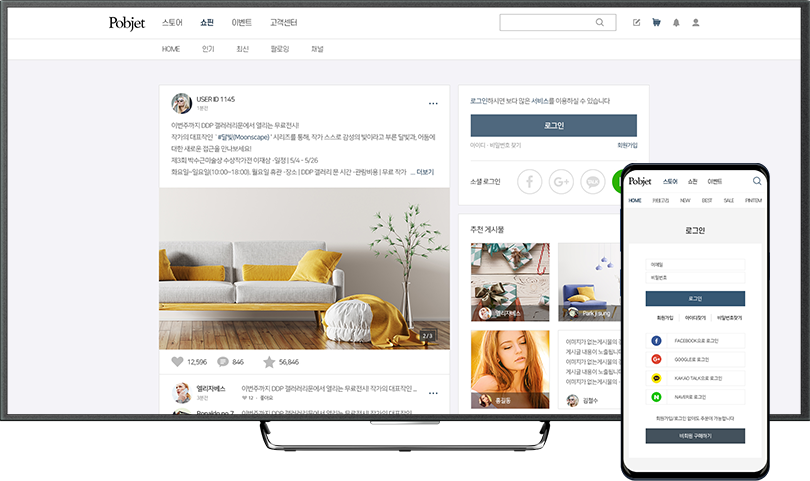Image resolution: width=810 pixels, height=481 pixels.
Task: Click the Naver N icon in the phone login list
Action: [x=656, y=397]
